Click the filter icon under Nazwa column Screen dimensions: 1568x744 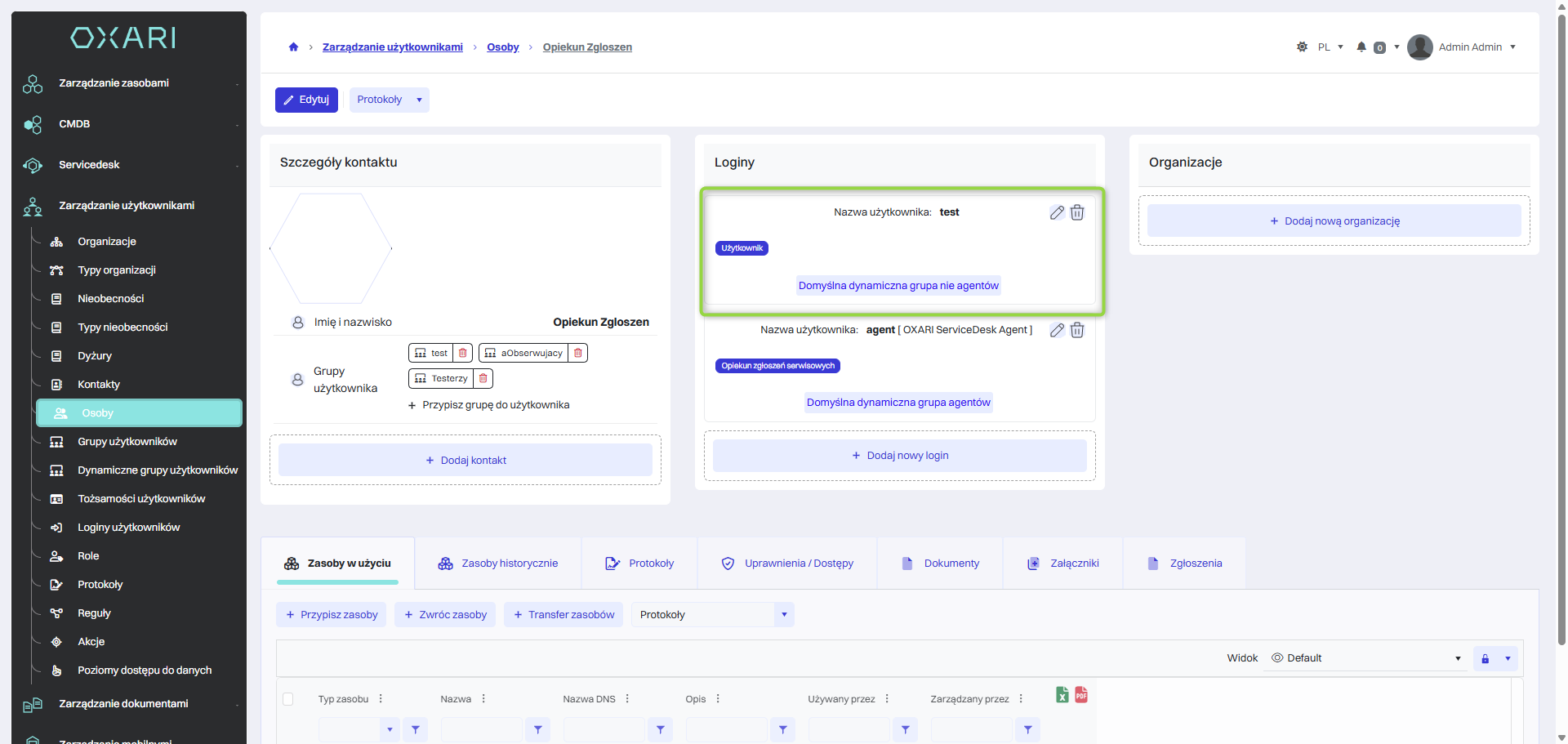(x=537, y=729)
